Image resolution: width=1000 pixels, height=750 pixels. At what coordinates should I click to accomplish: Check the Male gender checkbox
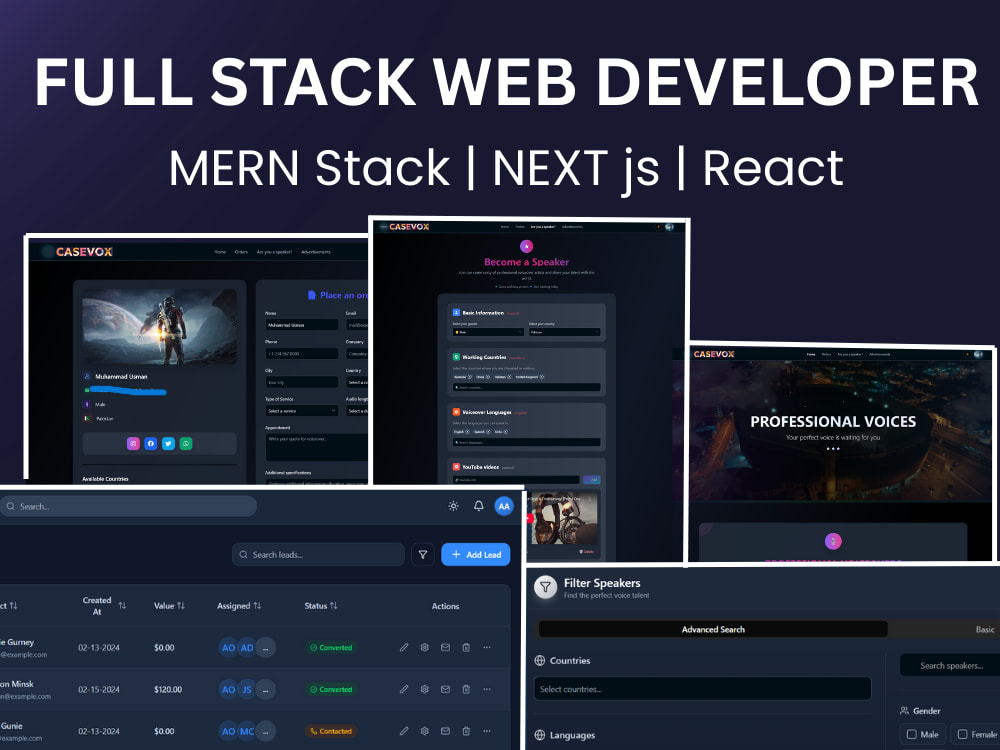click(x=911, y=734)
